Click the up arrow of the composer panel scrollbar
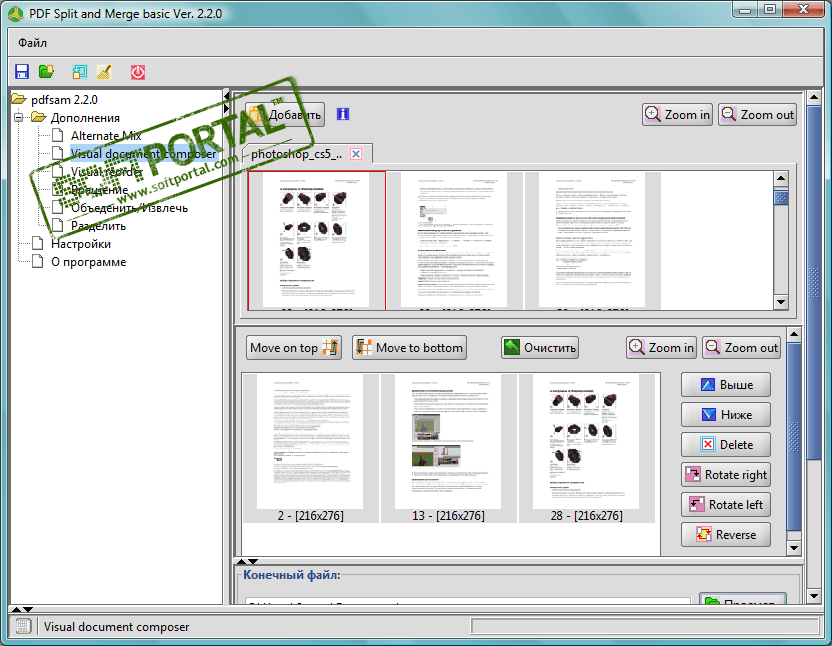Viewport: 832px width, 646px height. coord(794,334)
